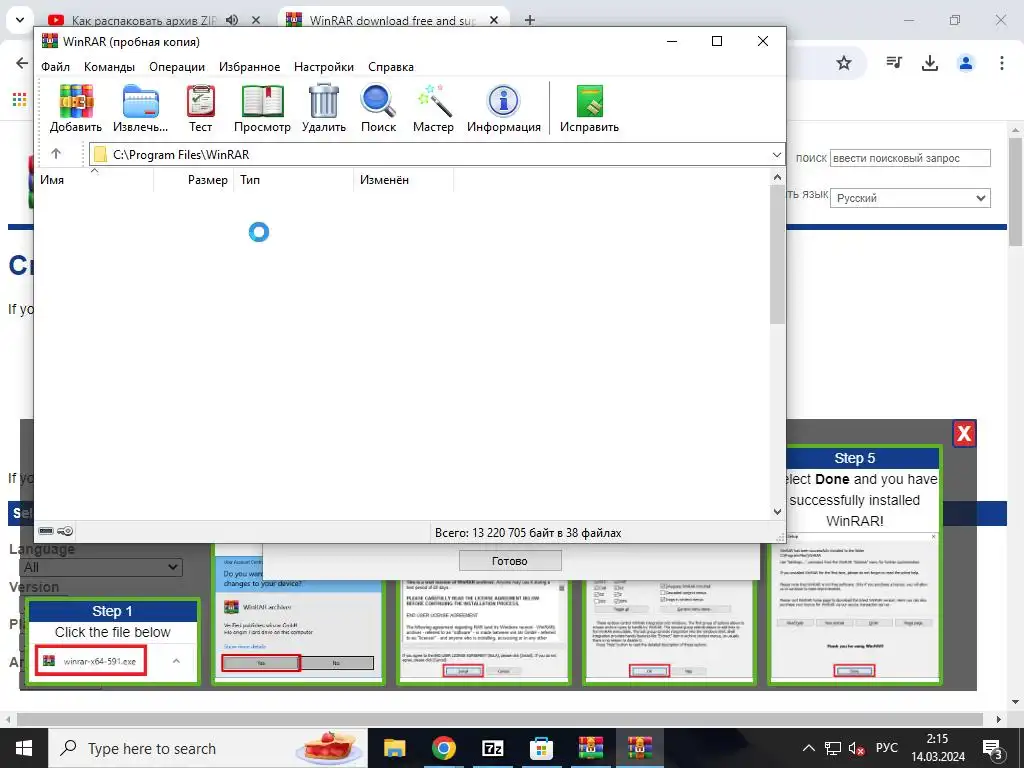Open File Explorer from taskbar
1024x768 pixels.
click(394, 748)
